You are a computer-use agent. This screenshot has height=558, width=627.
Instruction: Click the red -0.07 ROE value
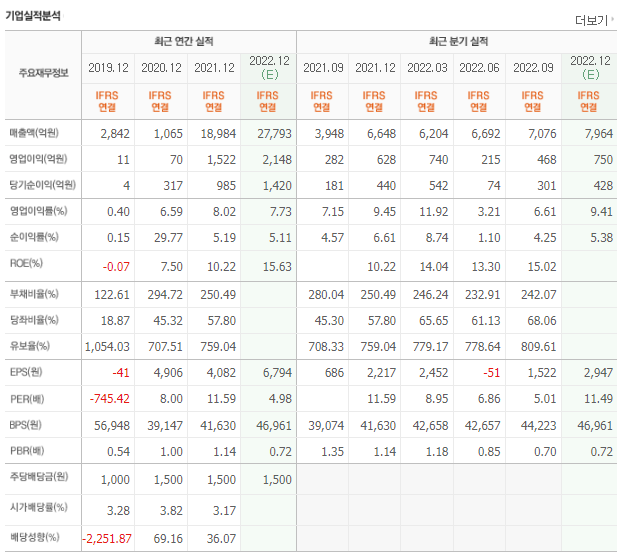tap(116, 266)
